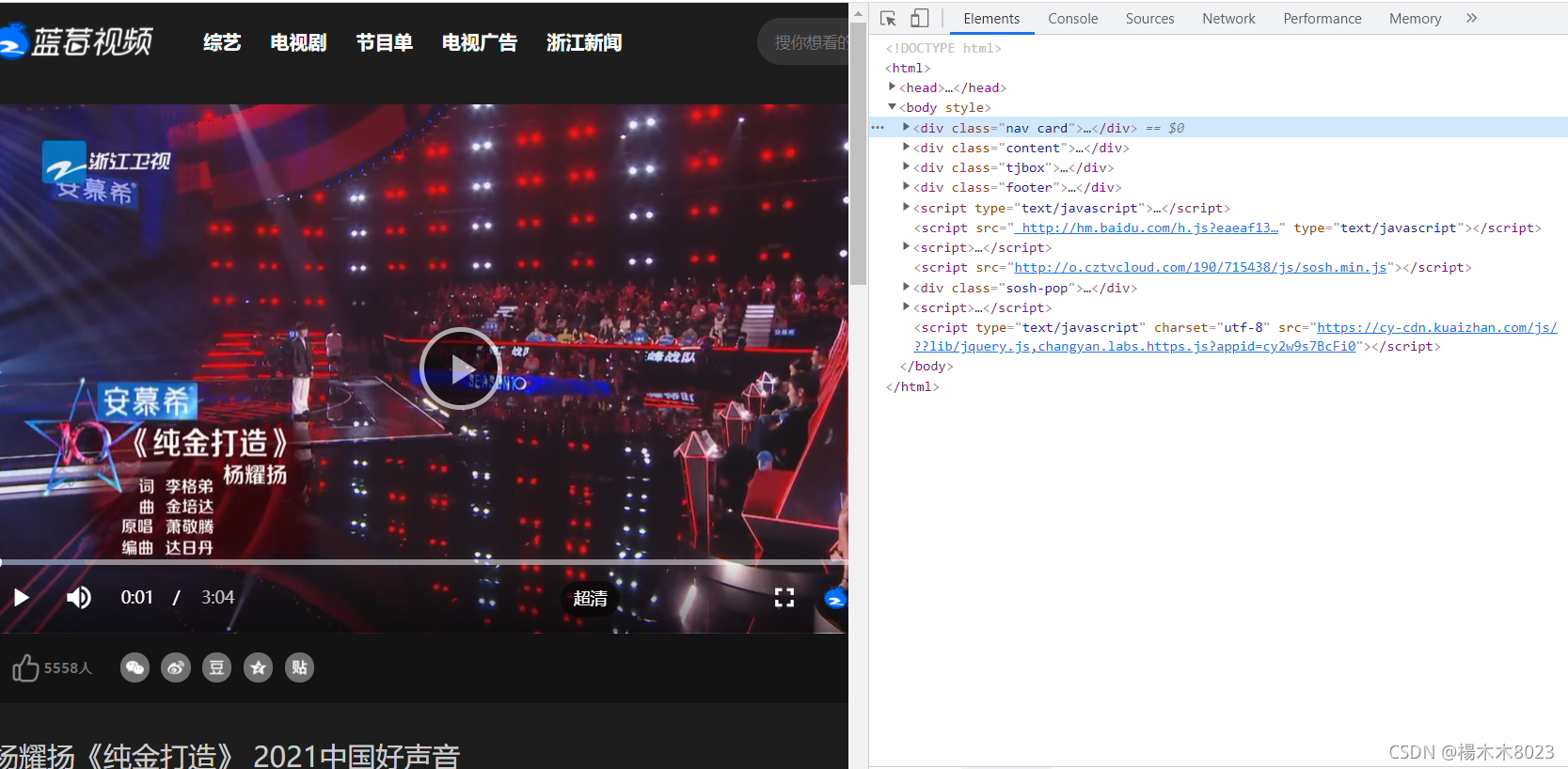Switch to the Console tab

click(x=1073, y=19)
